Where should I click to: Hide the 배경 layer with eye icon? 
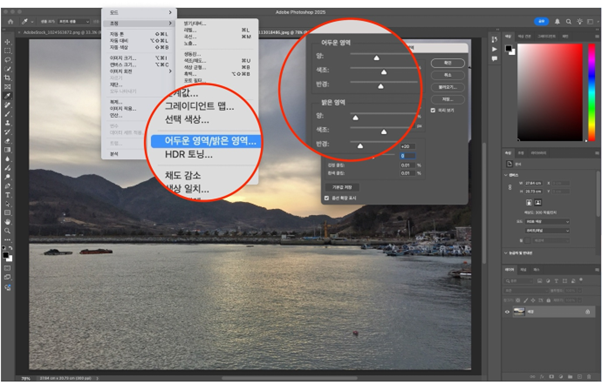click(507, 312)
